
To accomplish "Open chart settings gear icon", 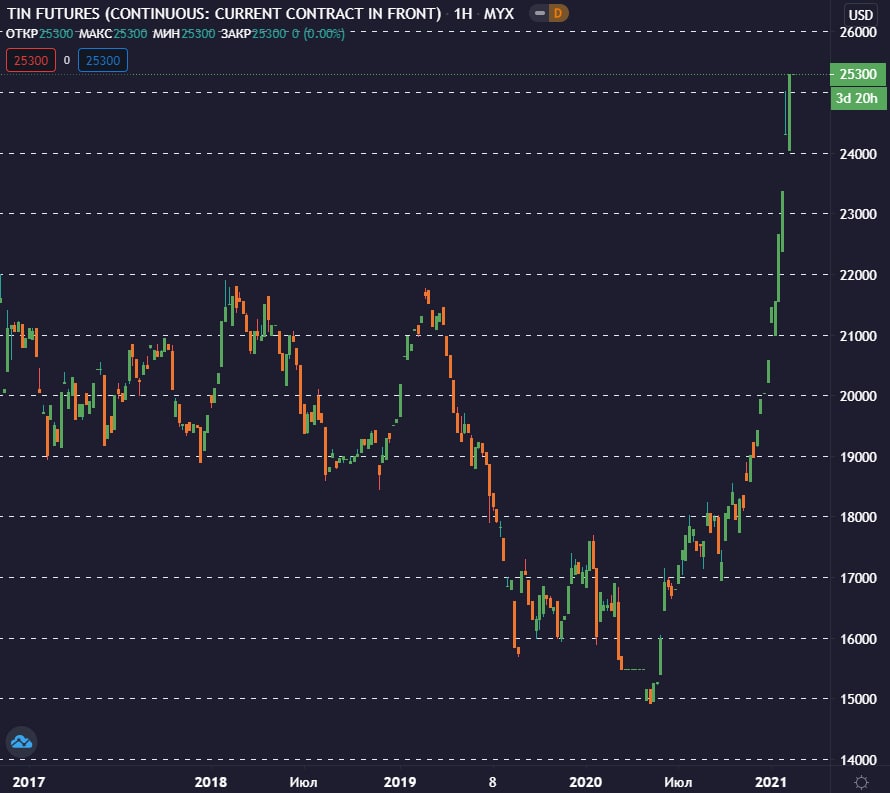I will coord(861,782).
